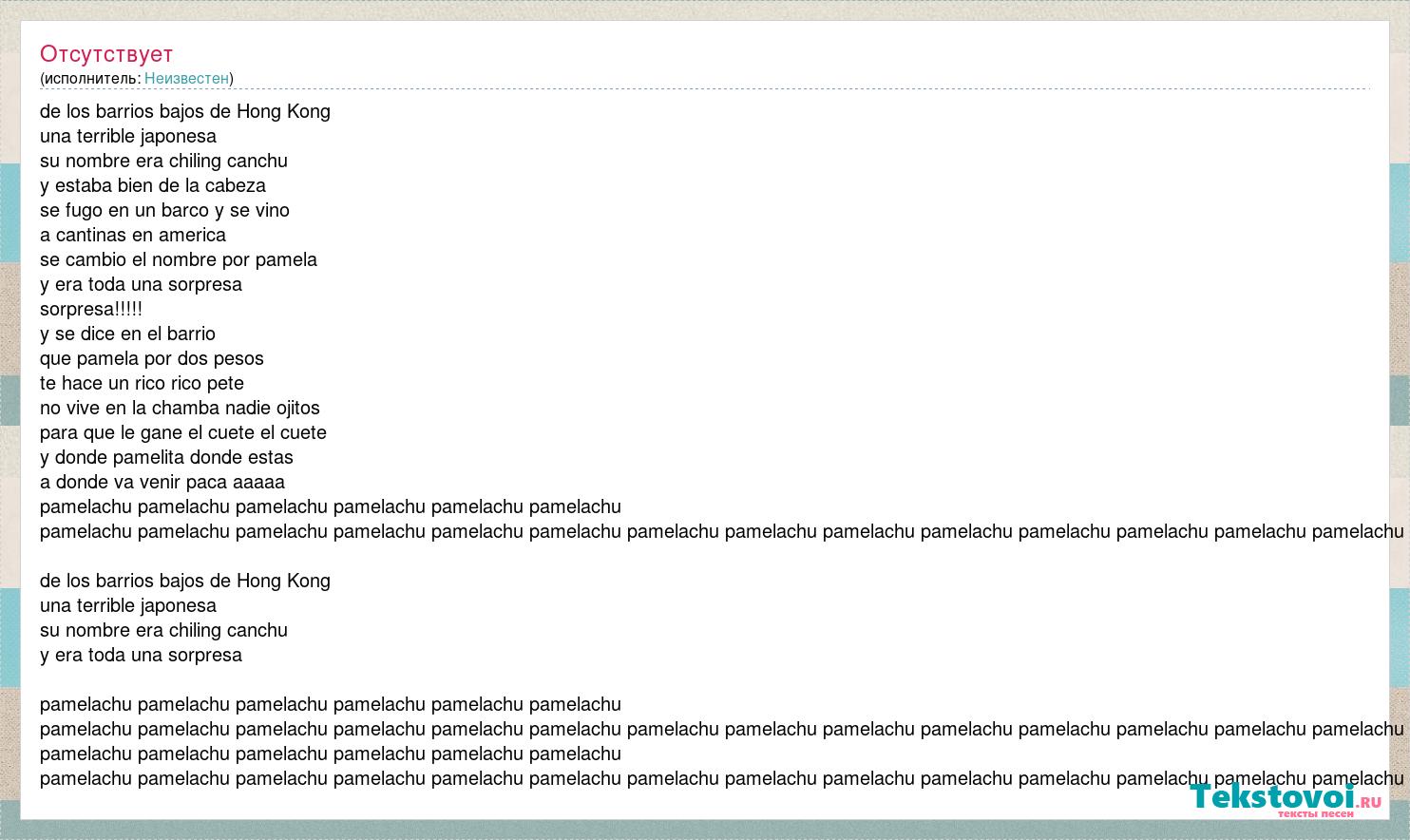Click 'te hace un rico rico pete'
Image resolution: width=1410 pixels, height=840 pixels.
142,383
